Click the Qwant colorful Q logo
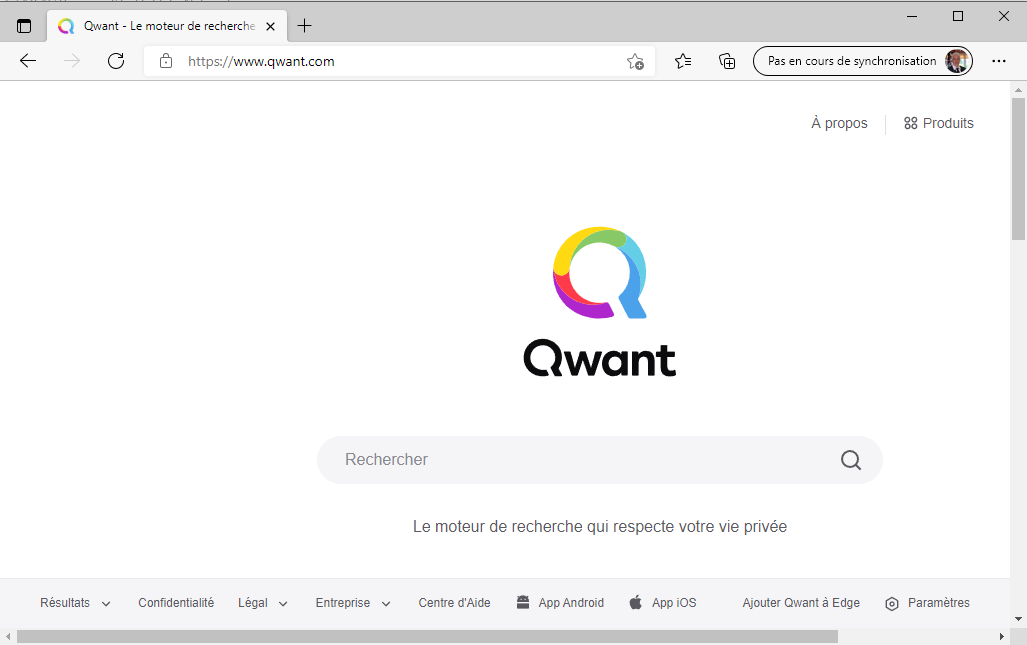The height and width of the screenshot is (645, 1027). [600, 272]
